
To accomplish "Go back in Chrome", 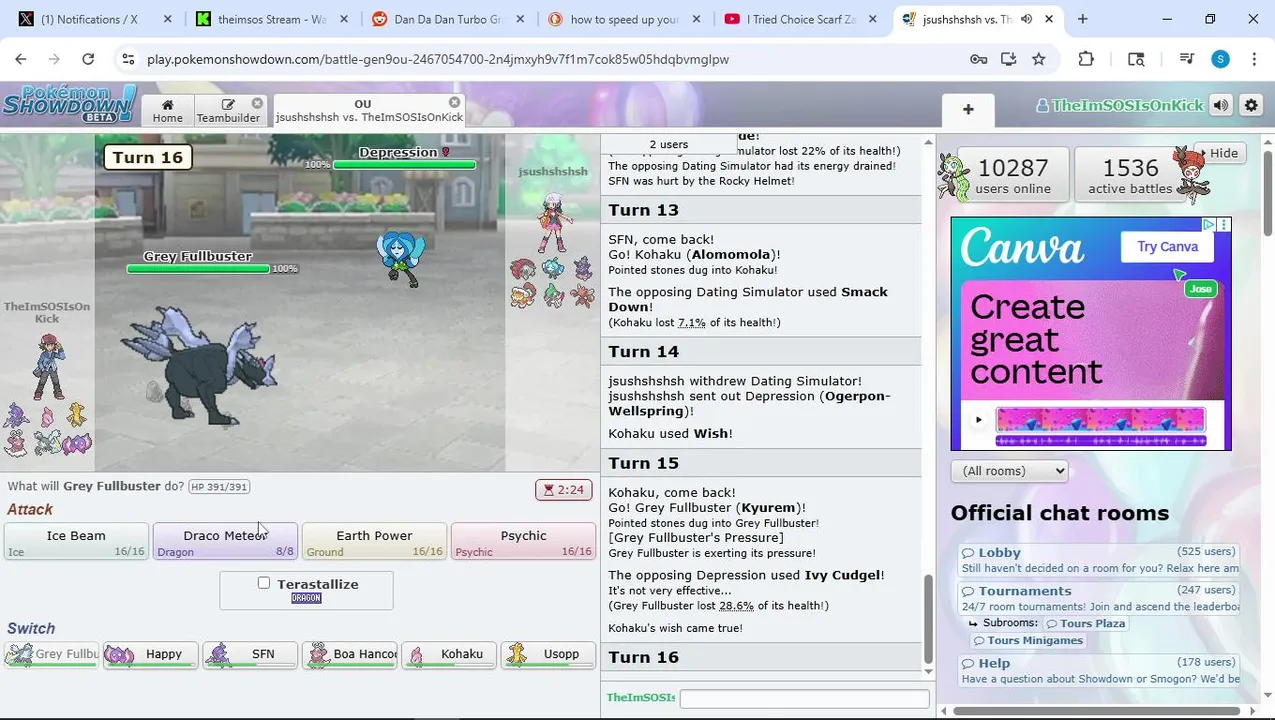I will 21,59.
